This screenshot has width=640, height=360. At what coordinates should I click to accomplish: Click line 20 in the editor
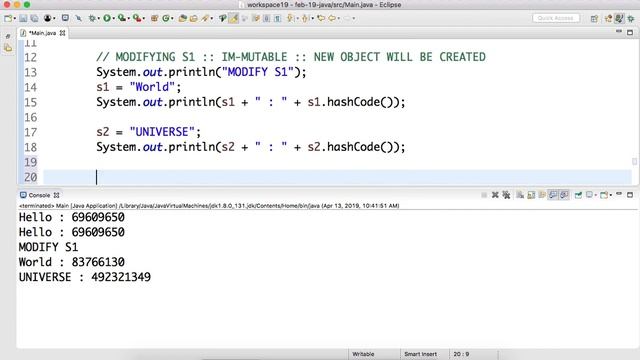pos(337,177)
